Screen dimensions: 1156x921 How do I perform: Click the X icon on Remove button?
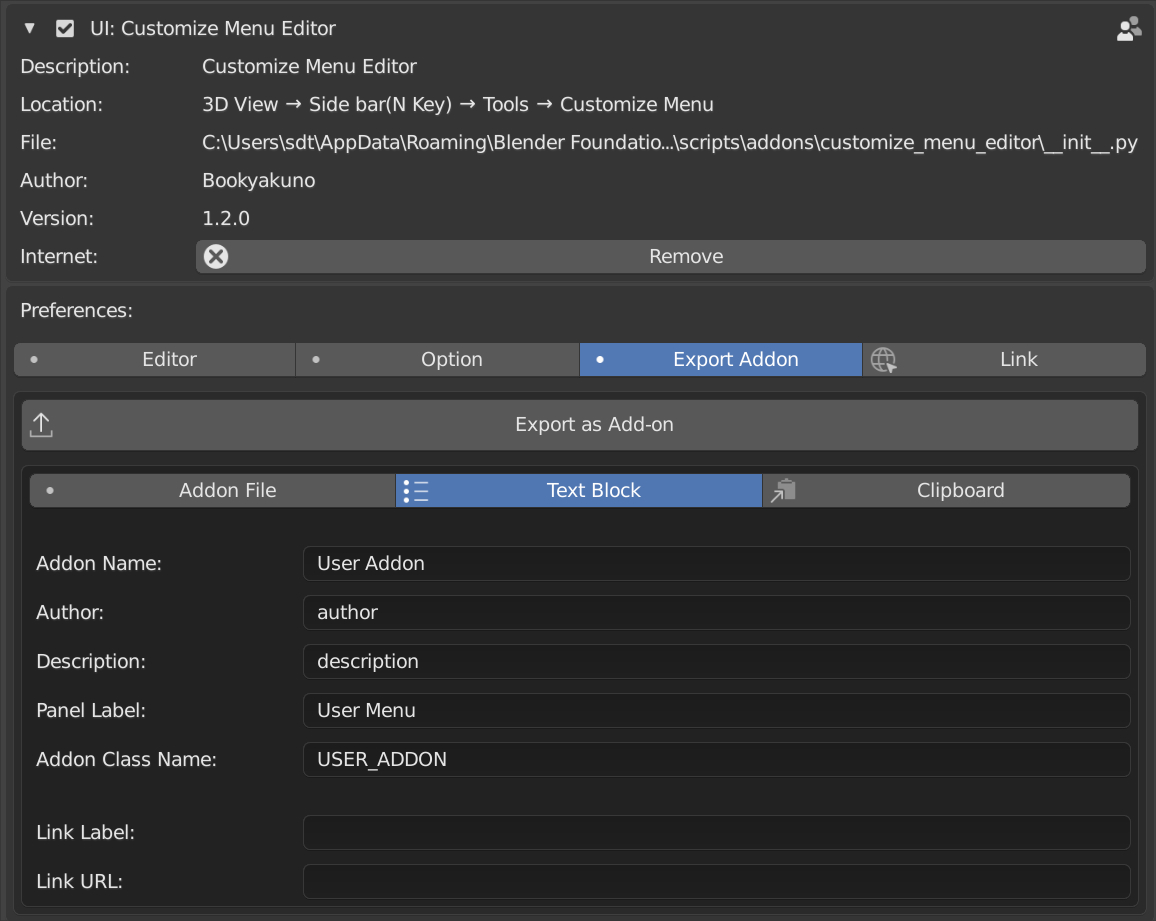216,257
